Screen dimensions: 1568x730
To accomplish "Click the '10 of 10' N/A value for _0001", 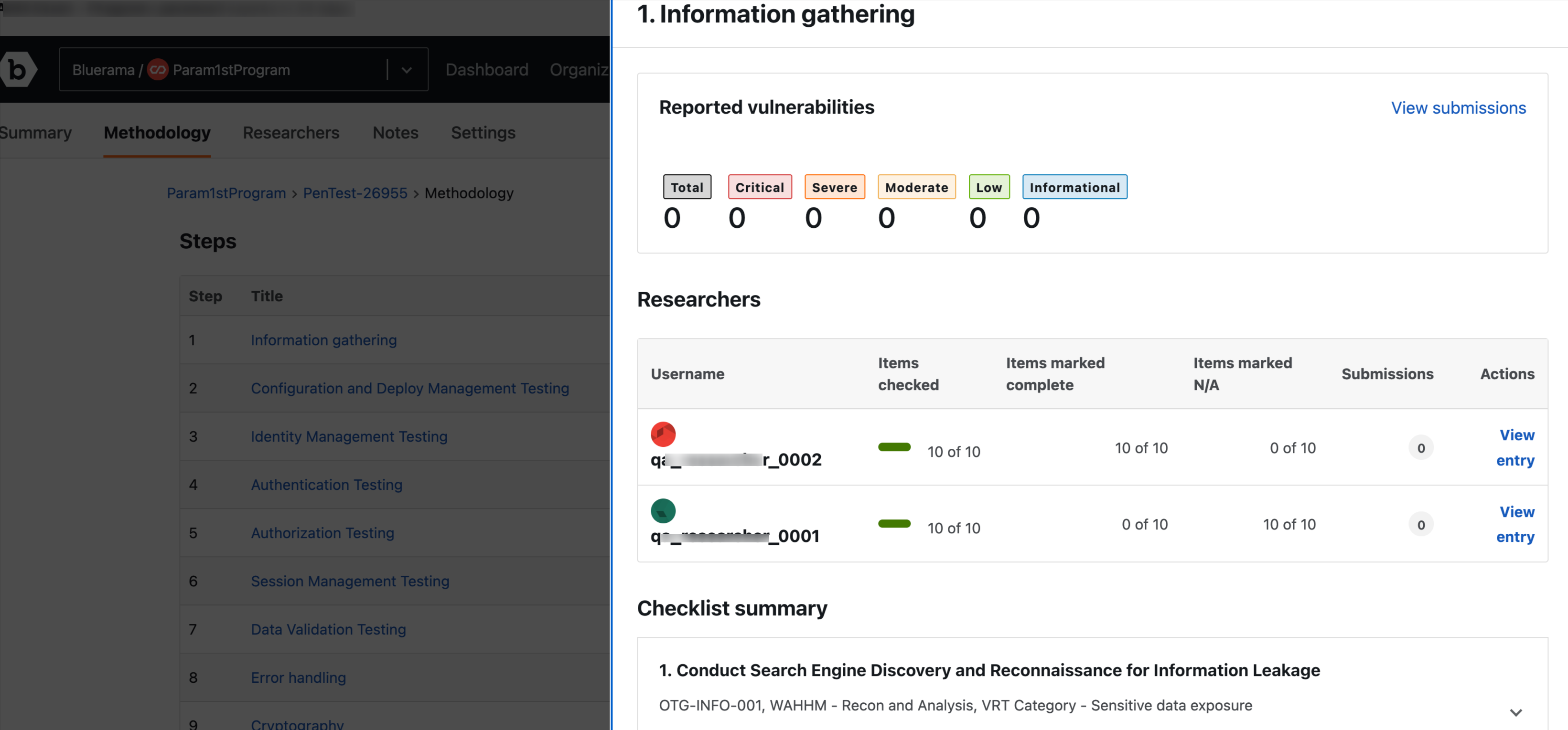I will [1289, 524].
